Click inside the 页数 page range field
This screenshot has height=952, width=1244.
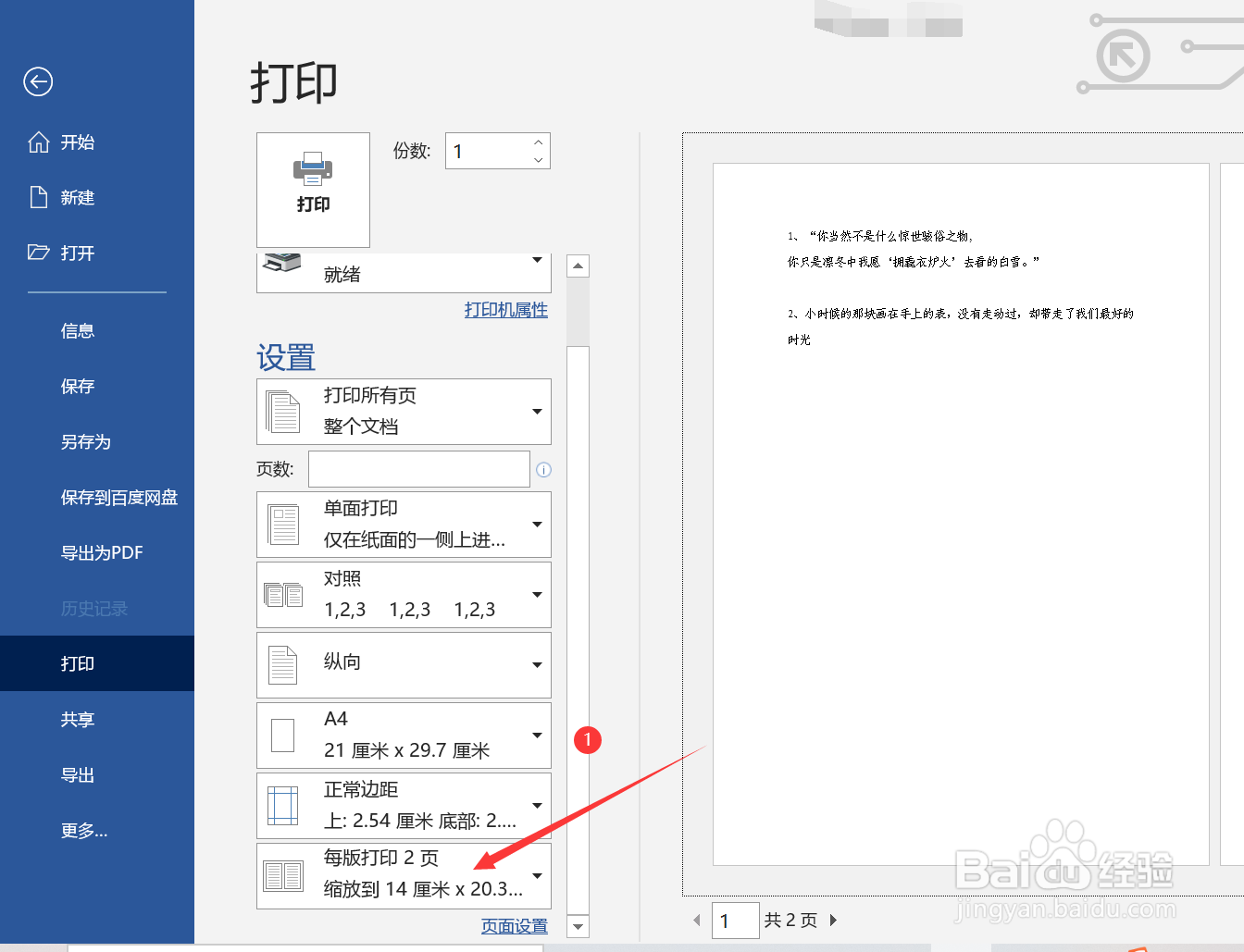pyautogui.click(x=418, y=469)
